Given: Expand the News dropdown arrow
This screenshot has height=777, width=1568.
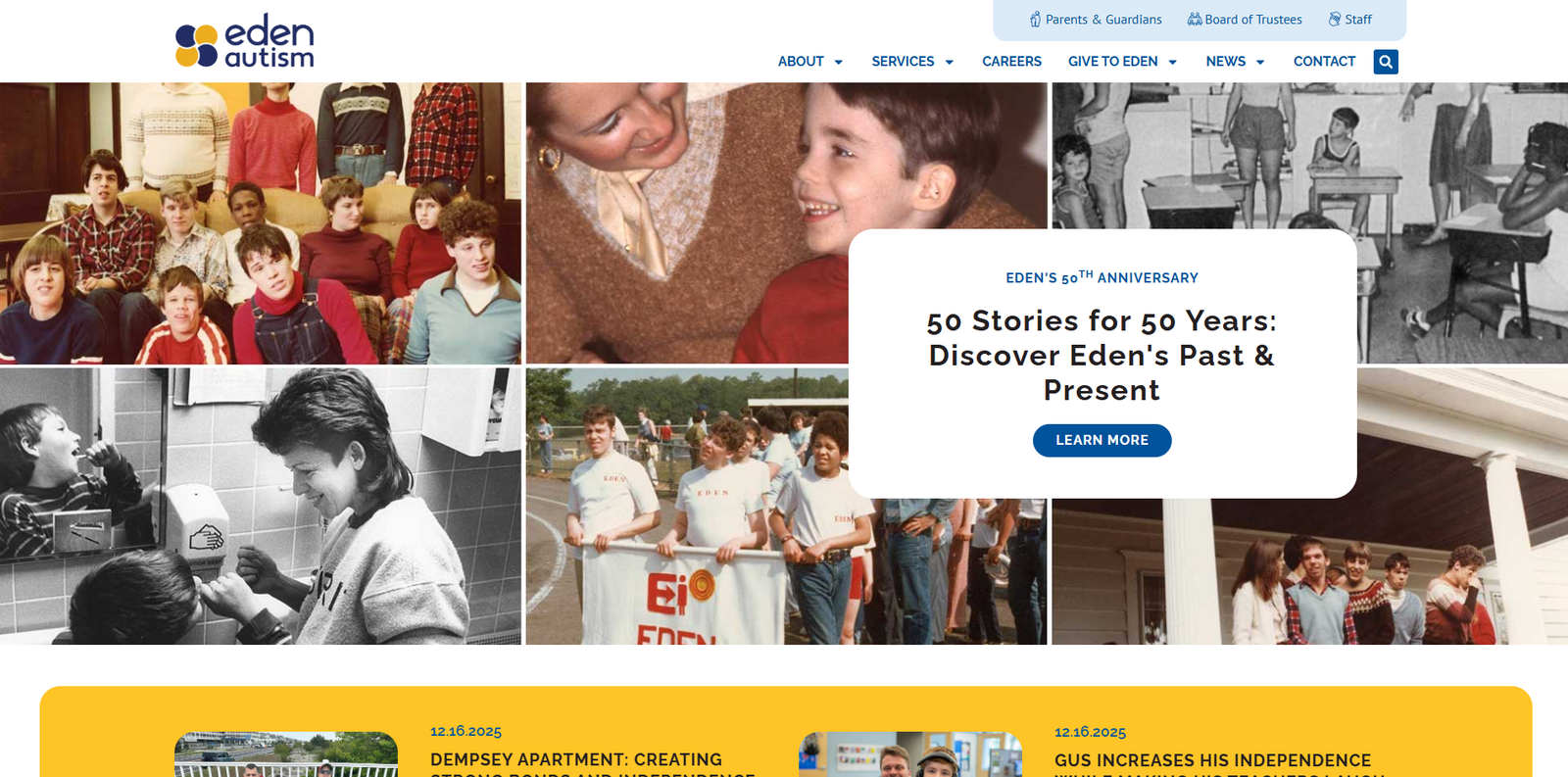Looking at the screenshot, I should pos(1260,62).
